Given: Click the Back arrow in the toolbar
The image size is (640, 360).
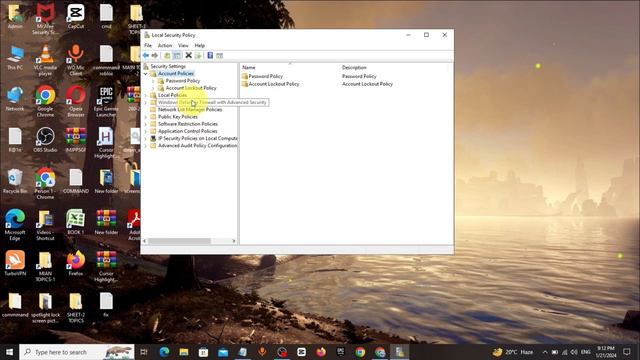Looking at the screenshot, I should tap(146, 56).
